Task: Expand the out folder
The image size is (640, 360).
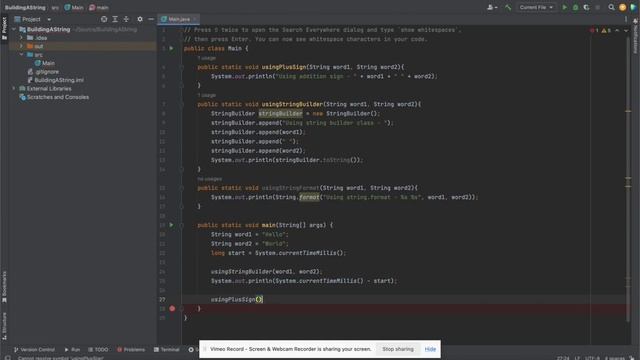Action: tap(22, 46)
